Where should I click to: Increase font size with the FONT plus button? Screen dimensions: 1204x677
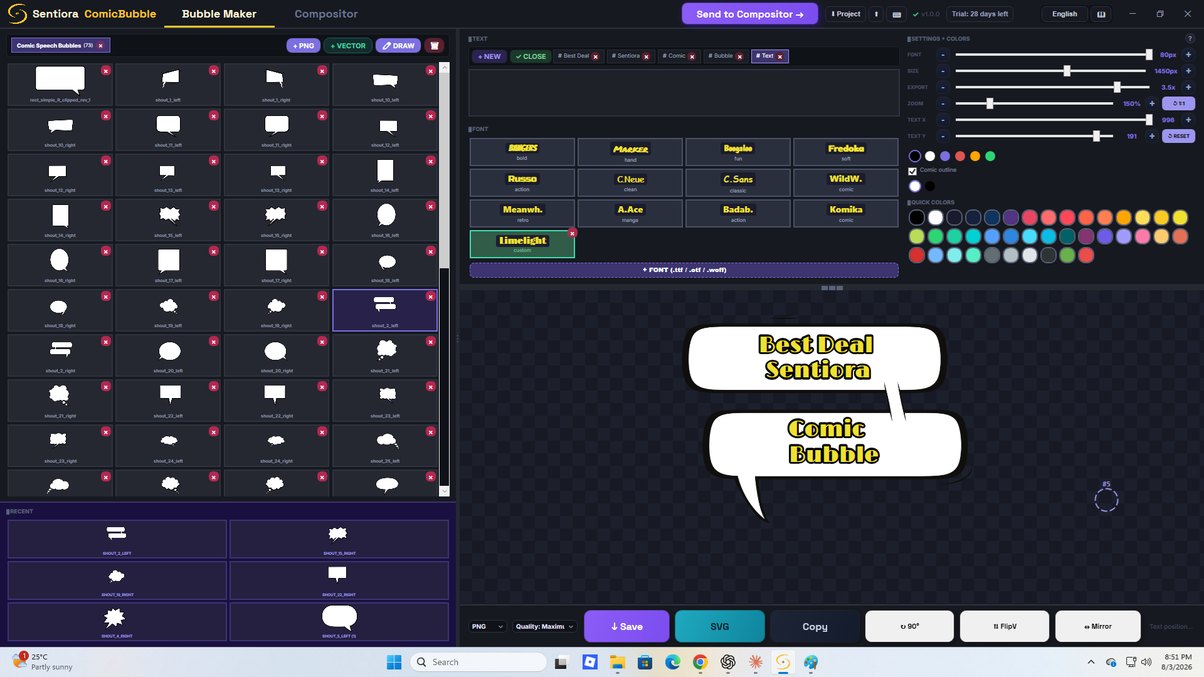pyautogui.click(x=1186, y=55)
